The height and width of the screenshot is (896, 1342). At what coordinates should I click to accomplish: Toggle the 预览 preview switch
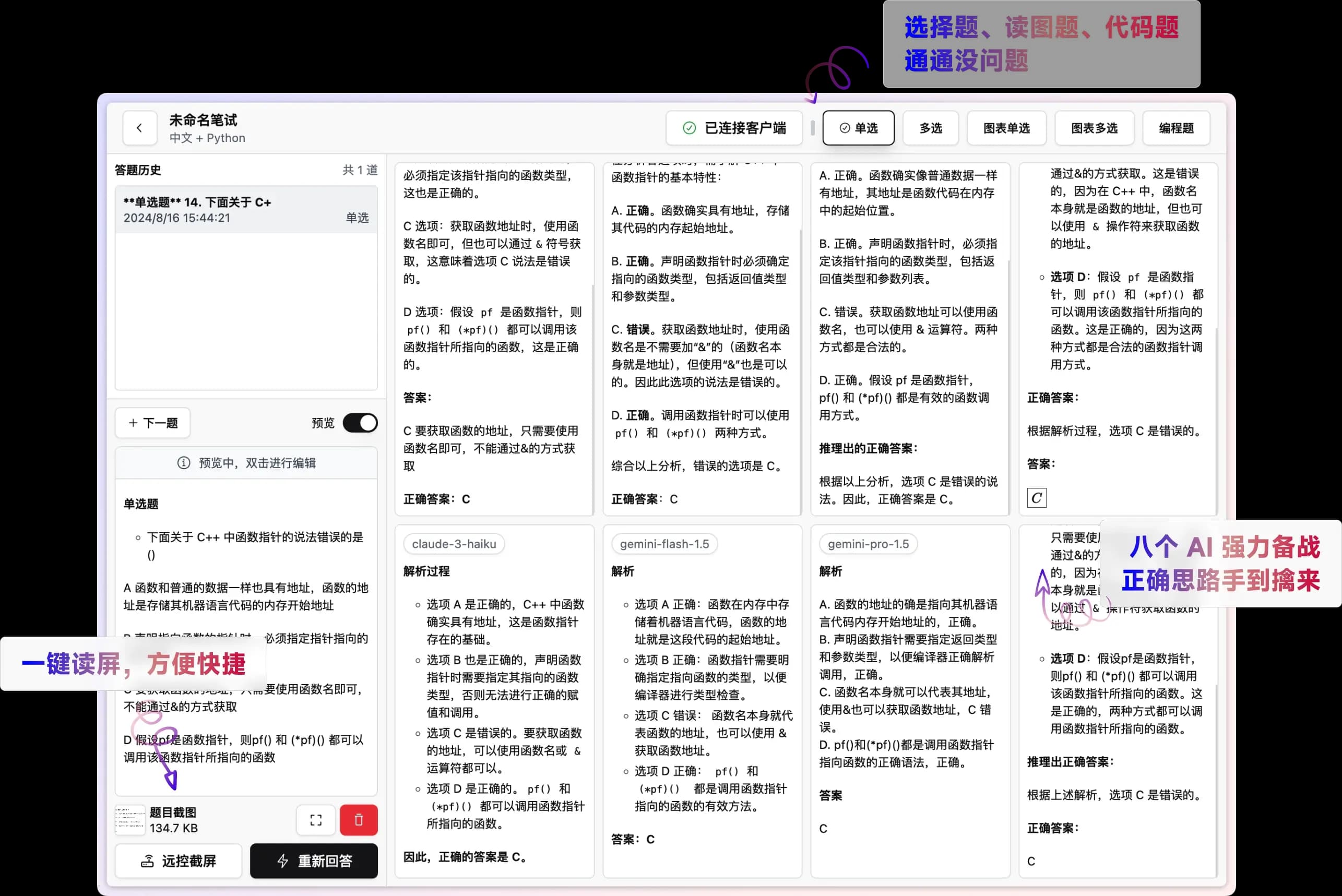coord(360,423)
